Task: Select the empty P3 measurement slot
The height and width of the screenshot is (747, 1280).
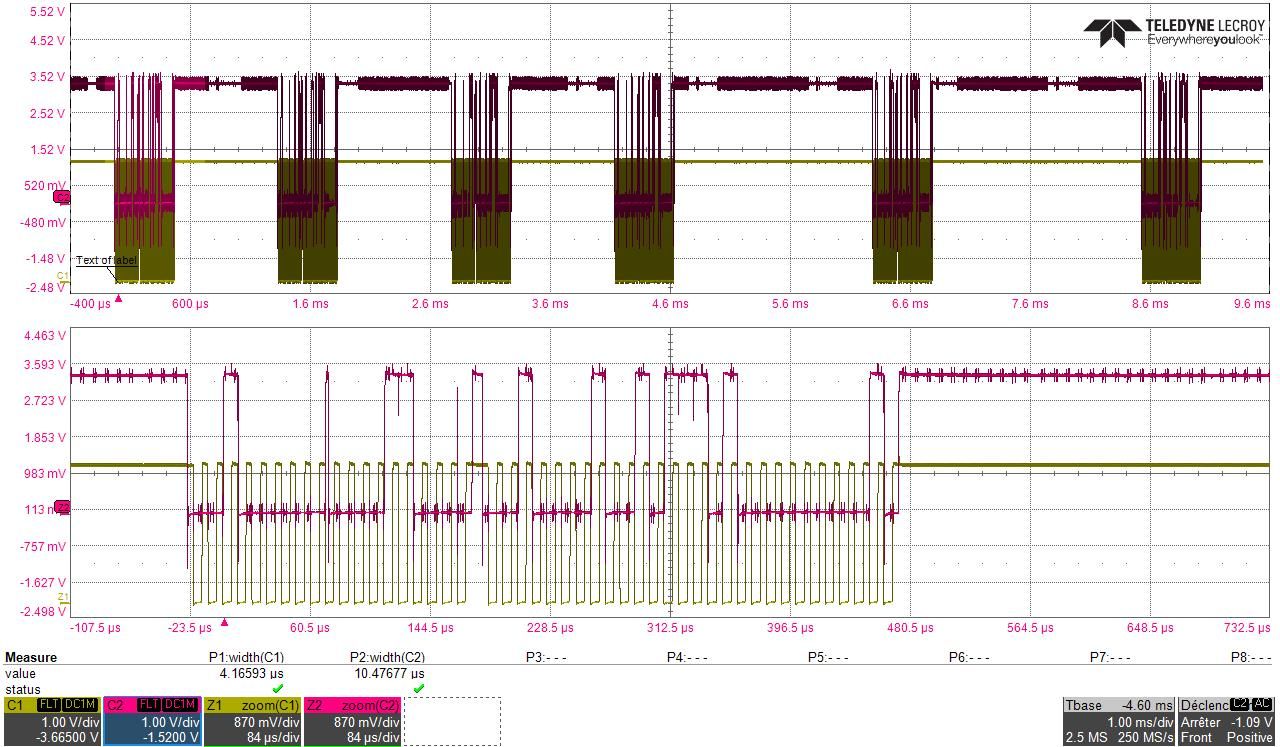Action: 546,657
